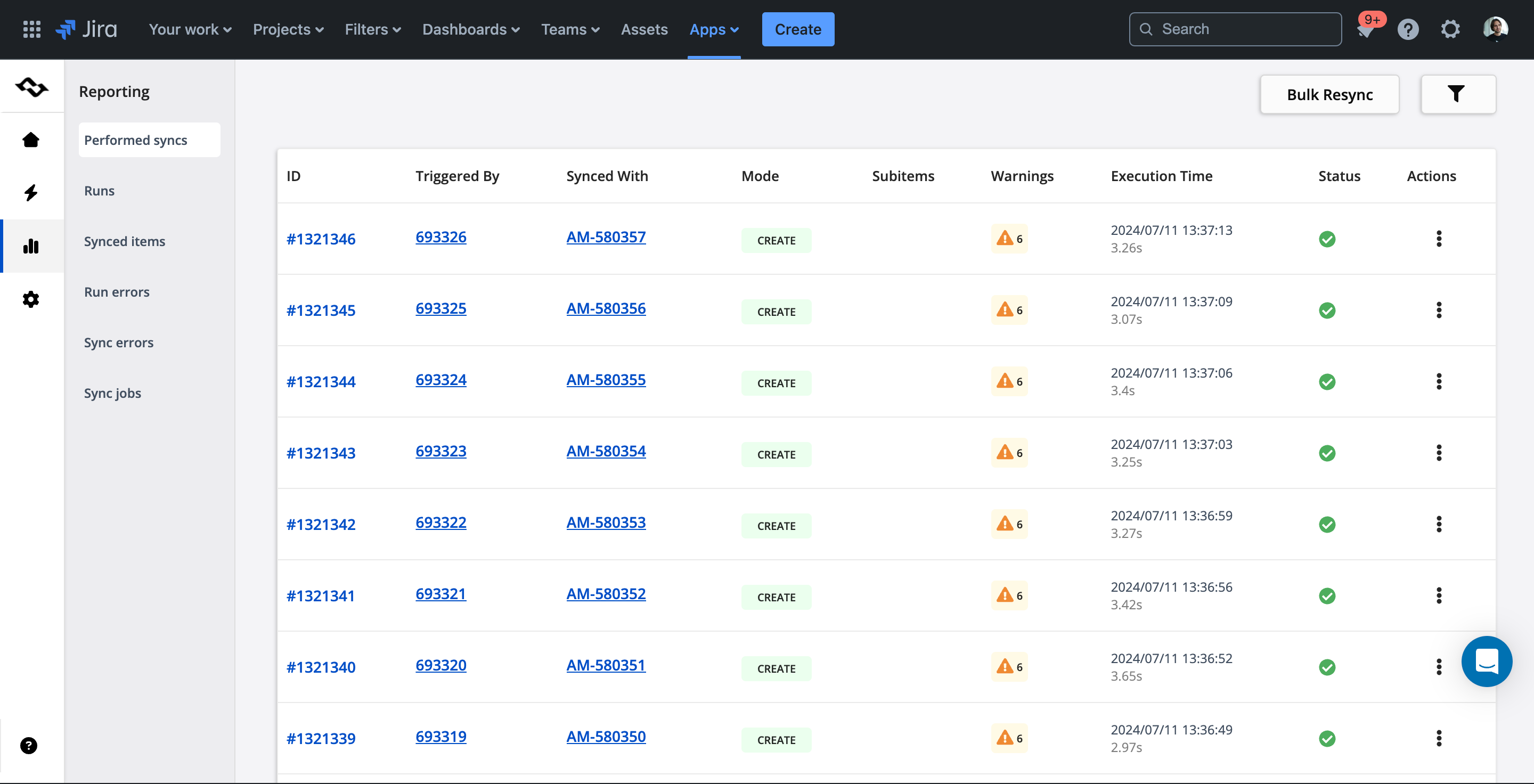Expand the Projects dropdown
The width and height of the screenshot is (1534, 784).
tap(288, 29)
